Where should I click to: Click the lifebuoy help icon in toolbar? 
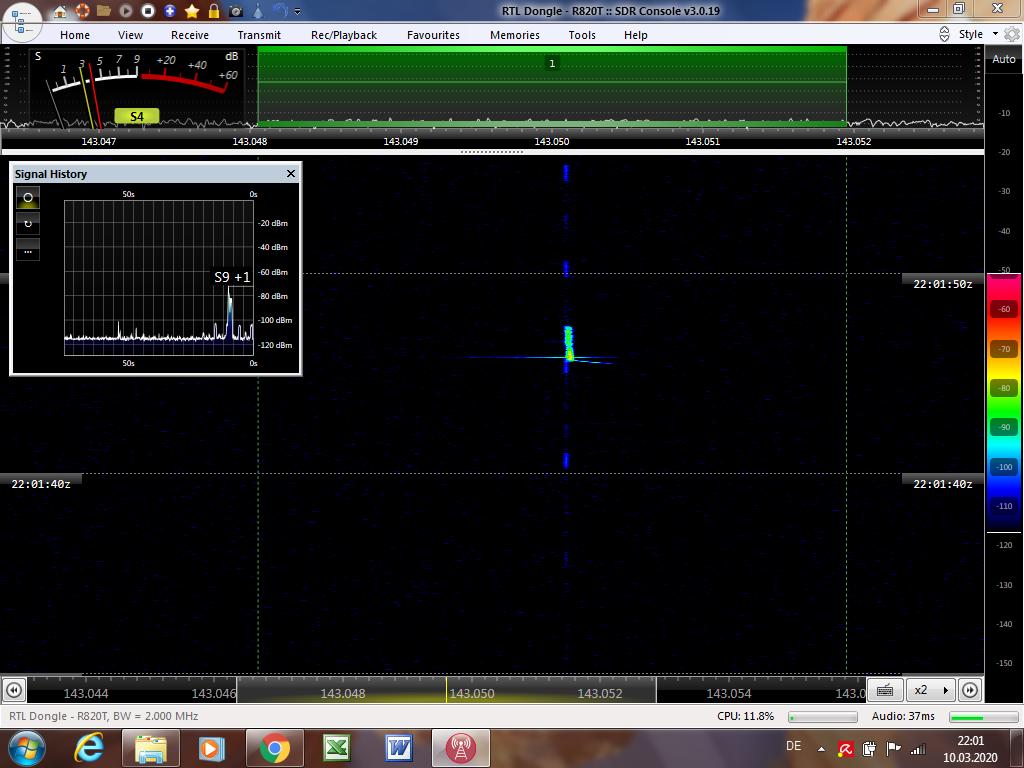[x=82, y=11]
